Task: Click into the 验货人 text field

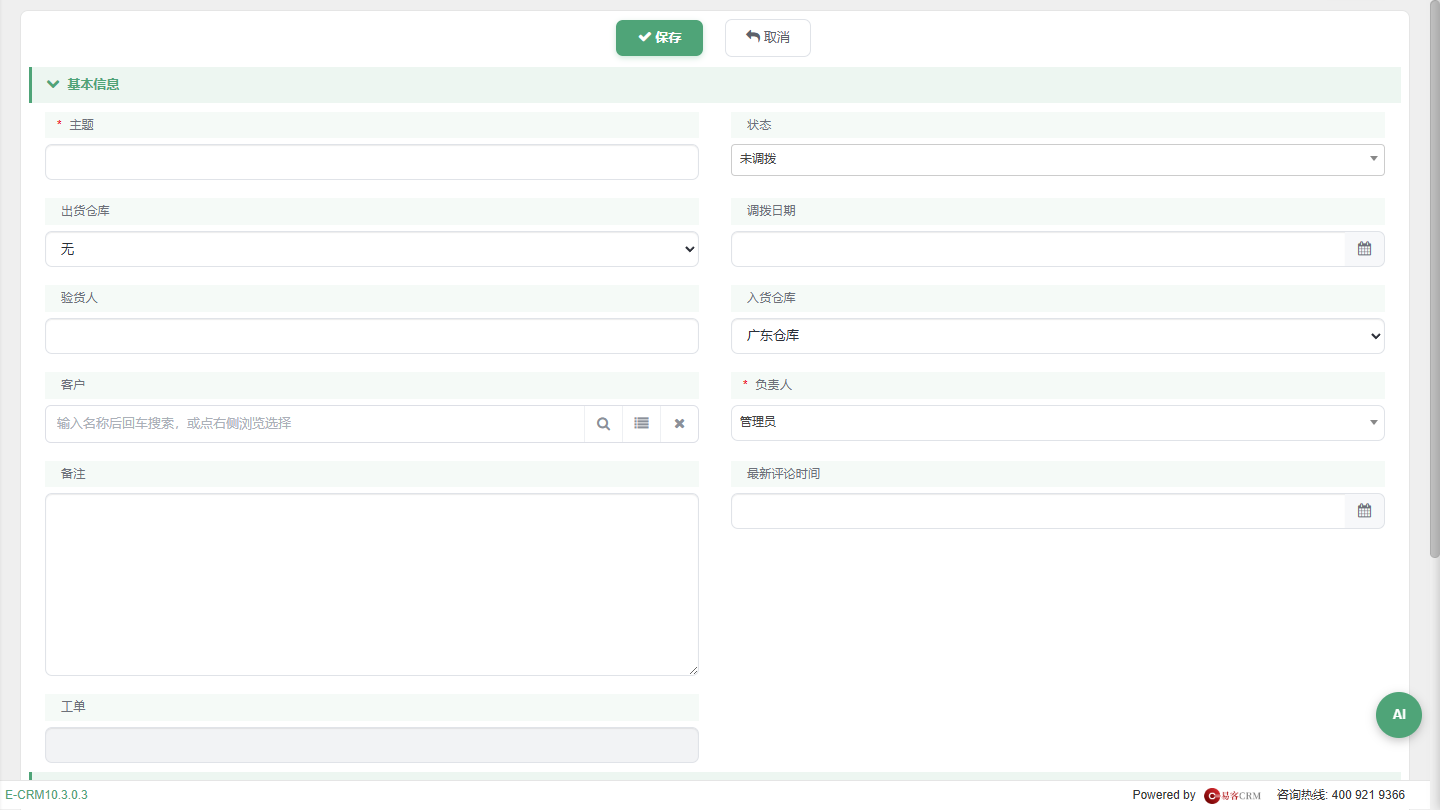Action: click(372, 336)
